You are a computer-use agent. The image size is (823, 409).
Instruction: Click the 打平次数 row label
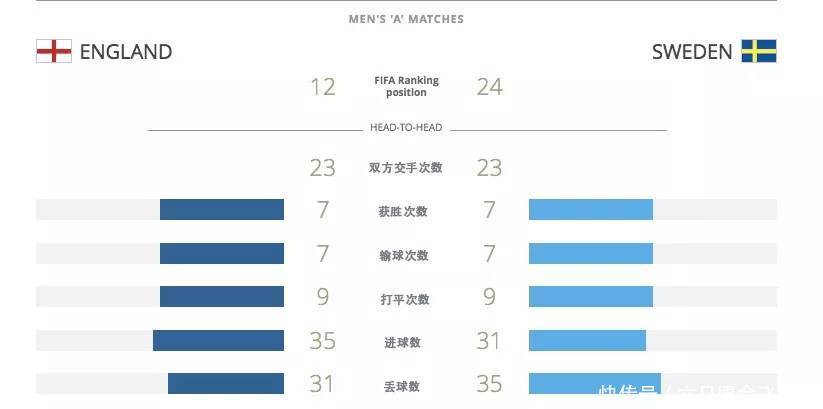(406, 299)
